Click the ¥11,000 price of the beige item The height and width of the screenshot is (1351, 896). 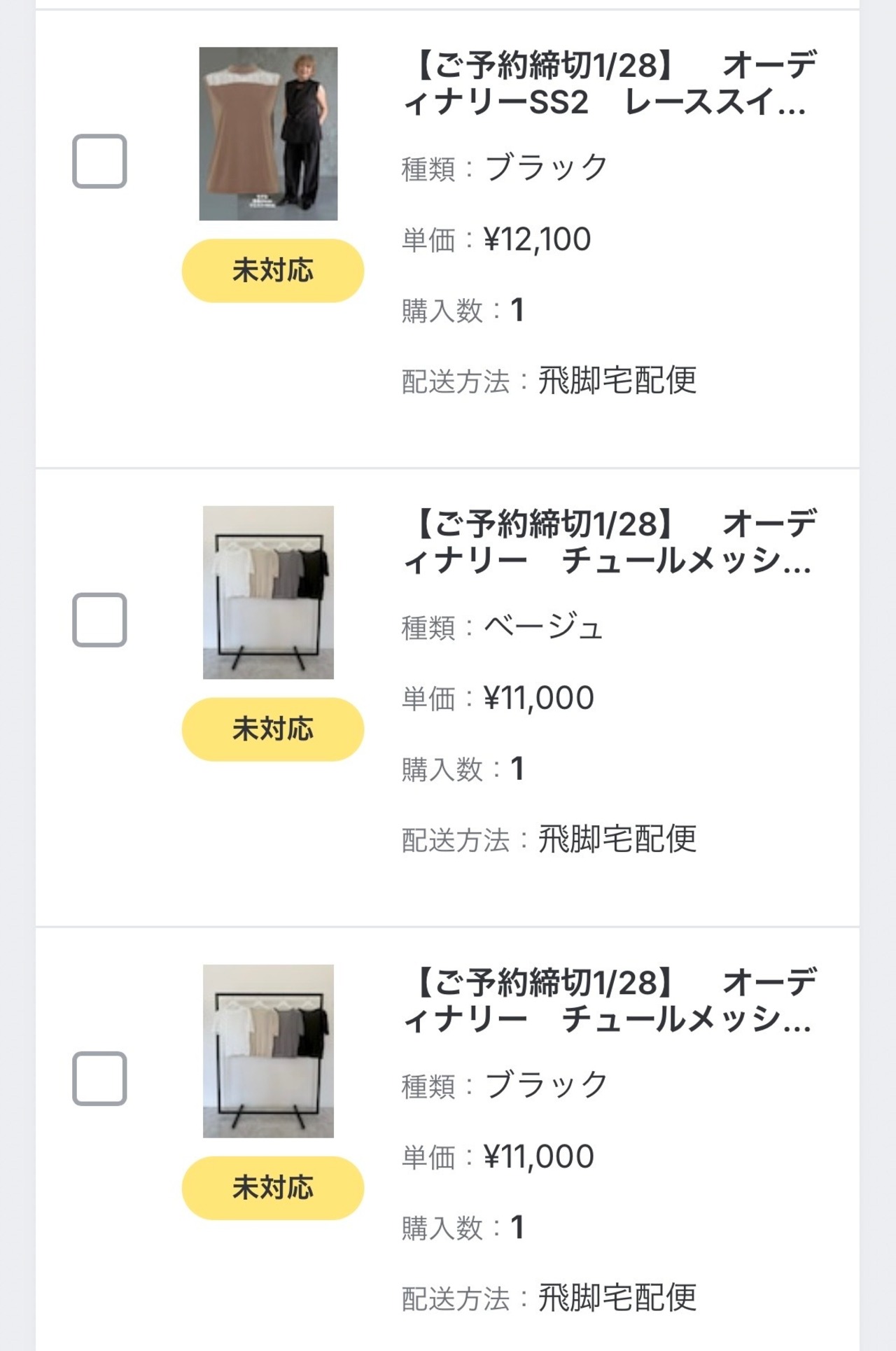(538, 698)
